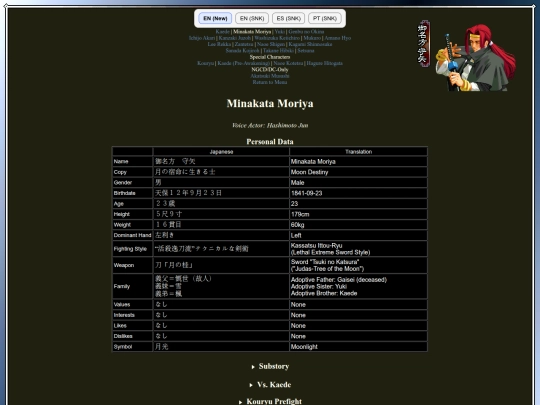Select the weight value 60kg
Viewport: 540px width, 405px height.
[x=359, y=225]
